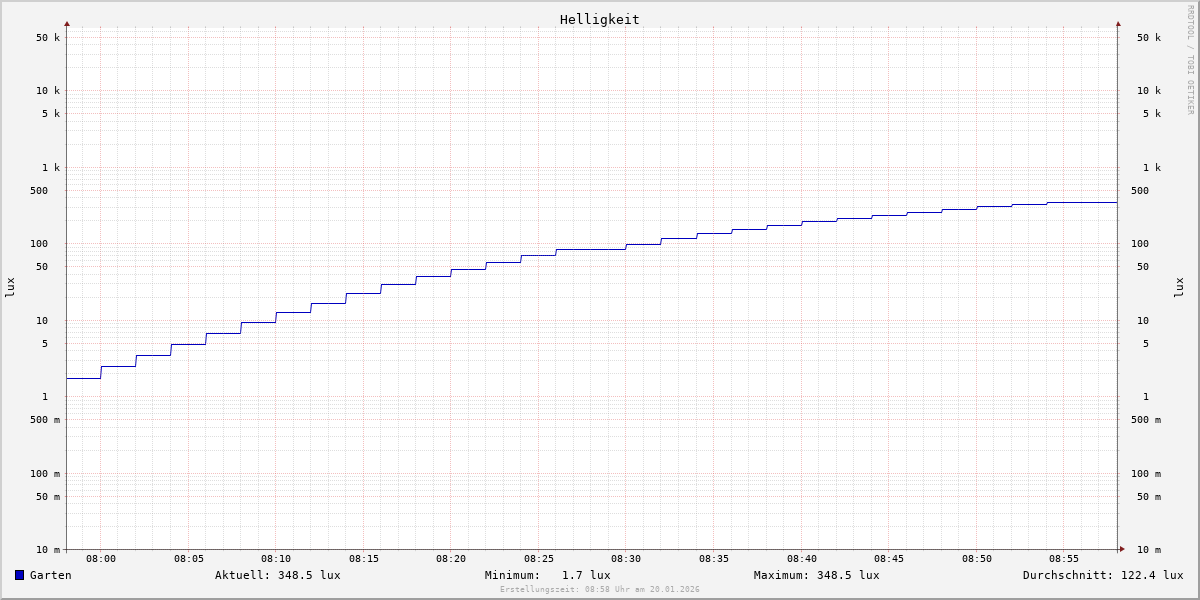Select the Maximum 348.5 lux value

[x=848, y=575]
